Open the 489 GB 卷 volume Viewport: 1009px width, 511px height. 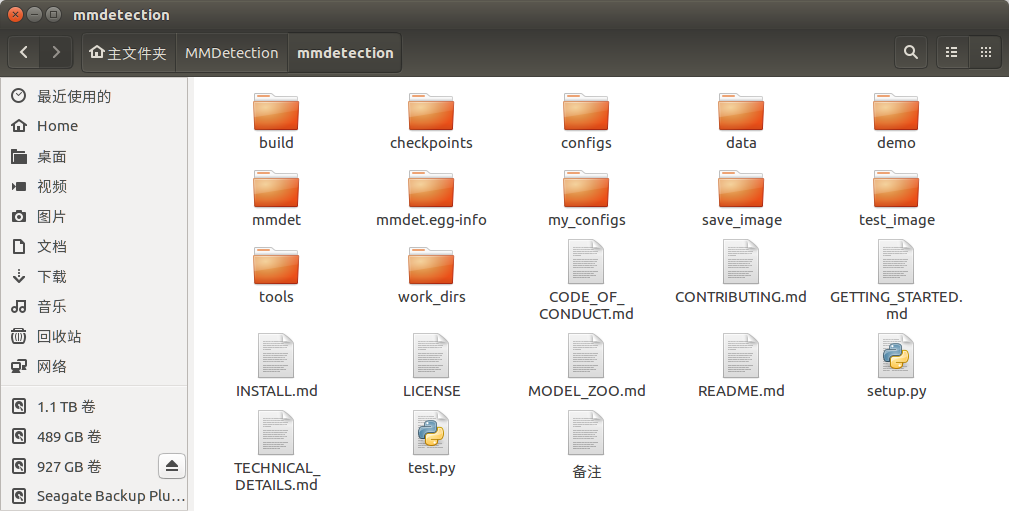pos(94,436)
